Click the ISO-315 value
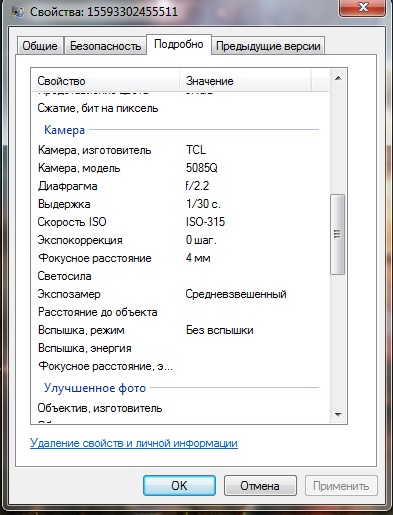This screenshot has height=515, width=393. pos(205,222)
